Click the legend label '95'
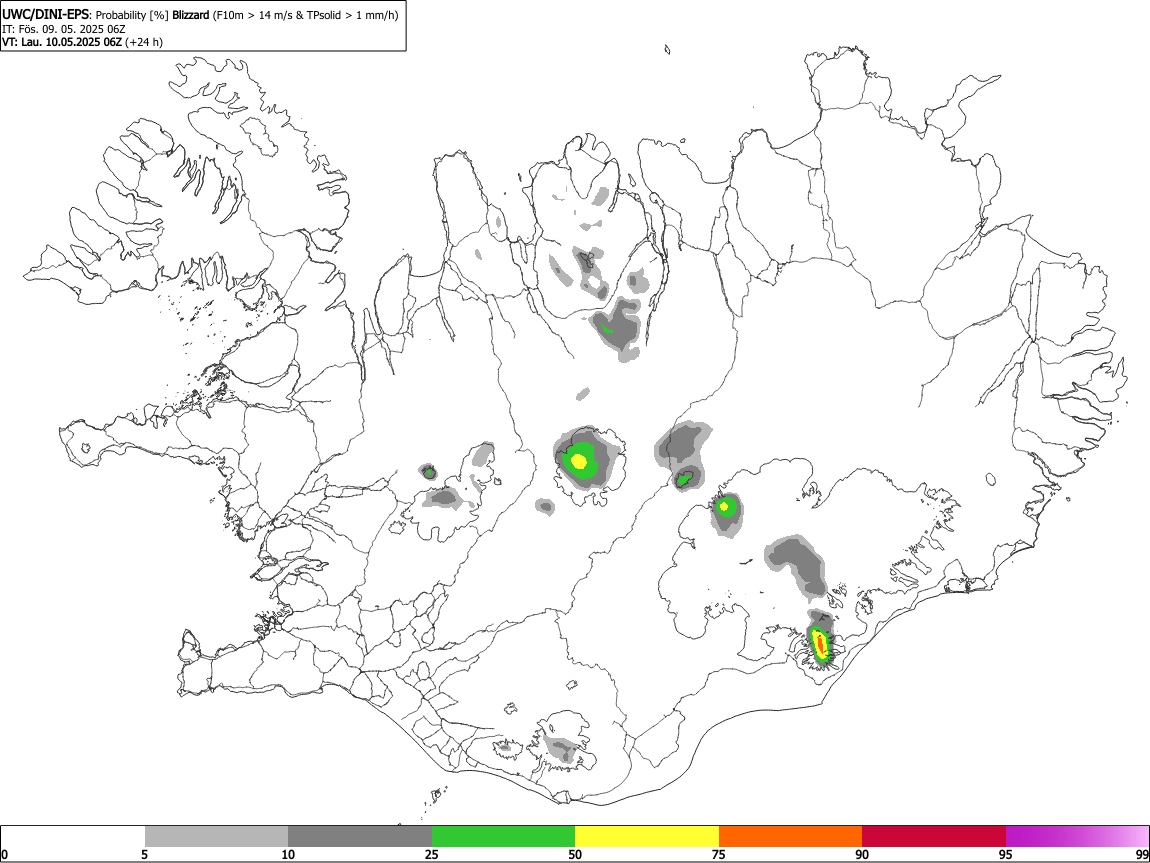 click(x=1006, y=854)
